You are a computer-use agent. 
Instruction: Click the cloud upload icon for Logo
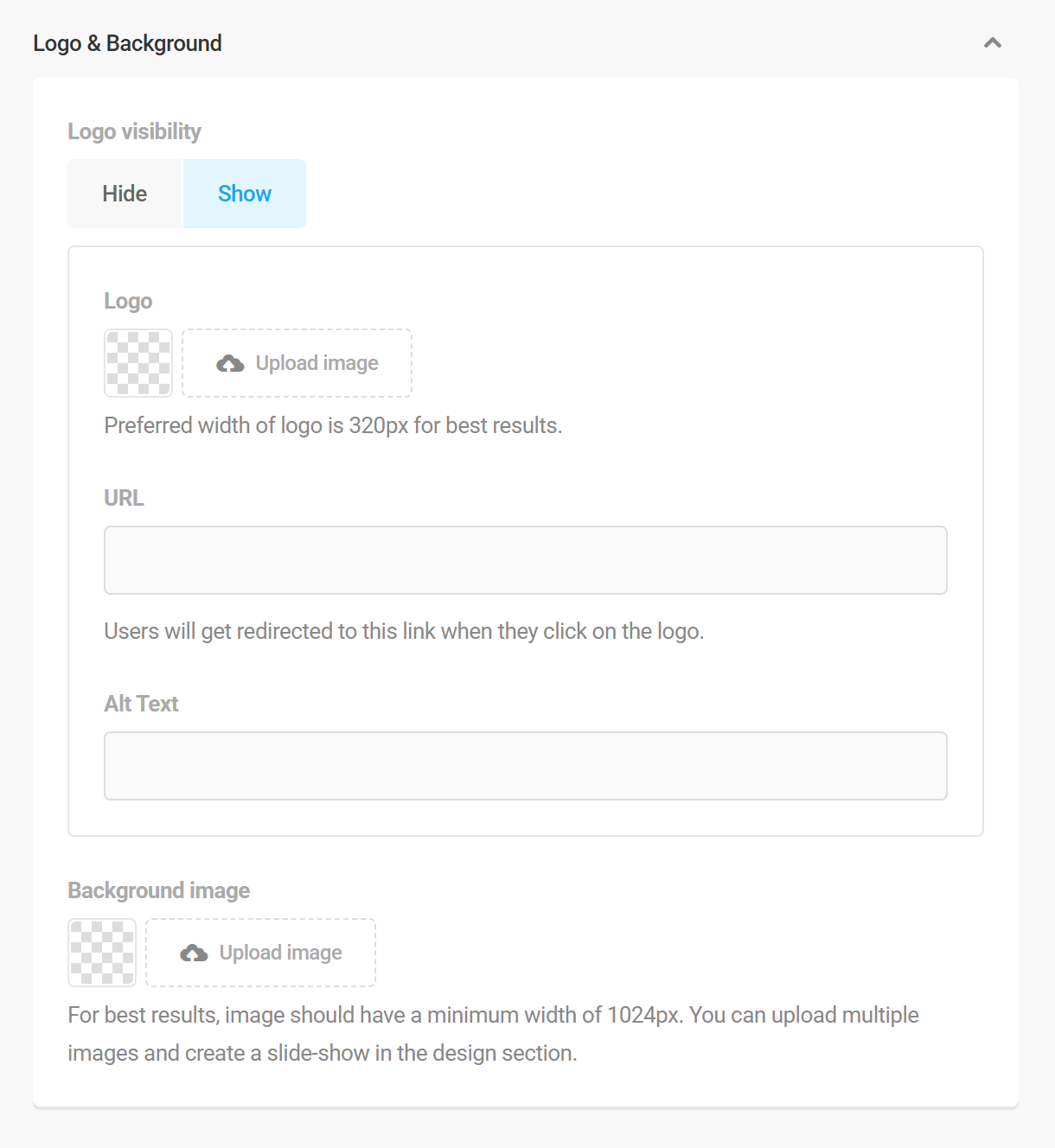[230, 364]
